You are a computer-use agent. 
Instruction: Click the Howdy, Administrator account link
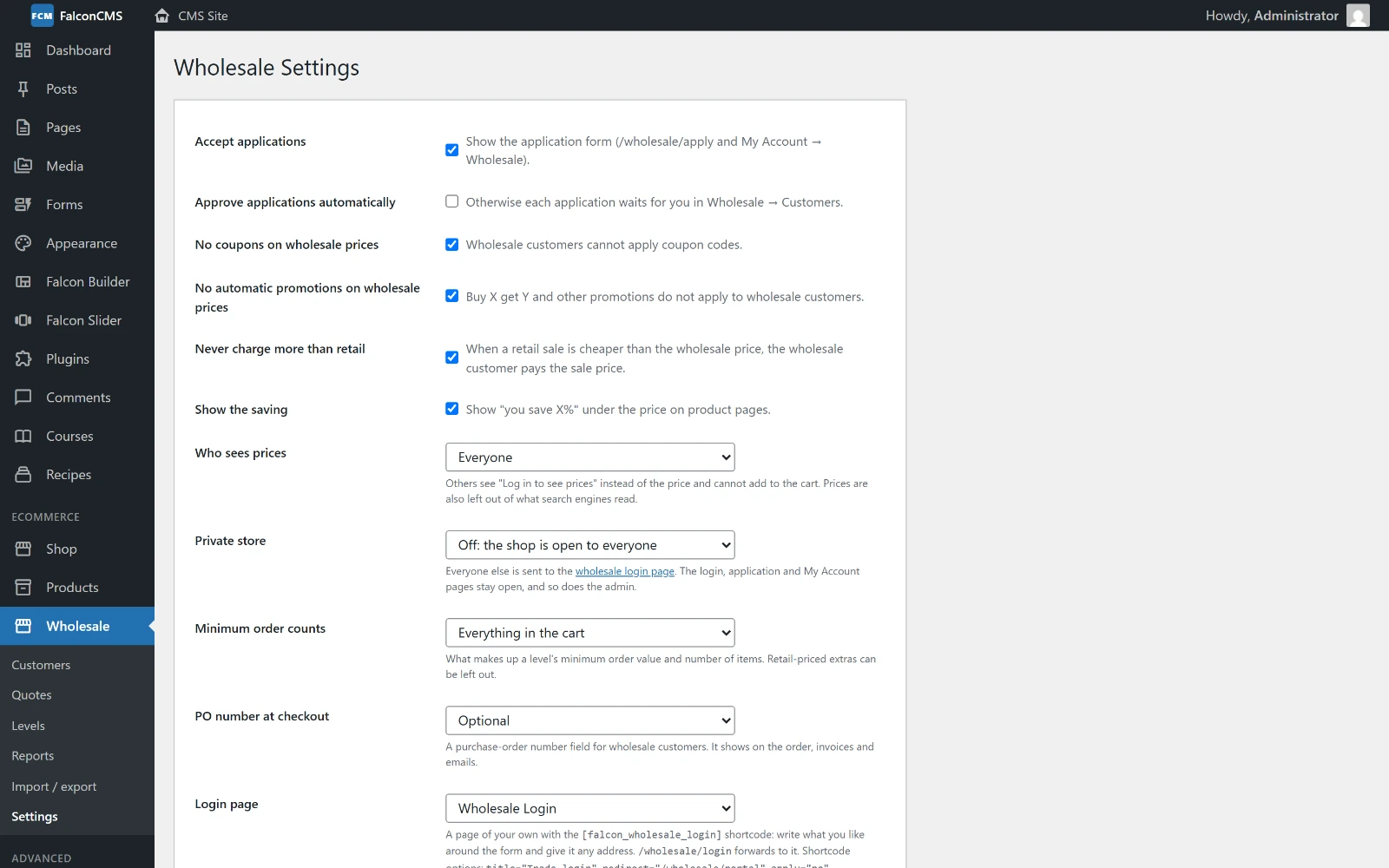[1272, 16]
